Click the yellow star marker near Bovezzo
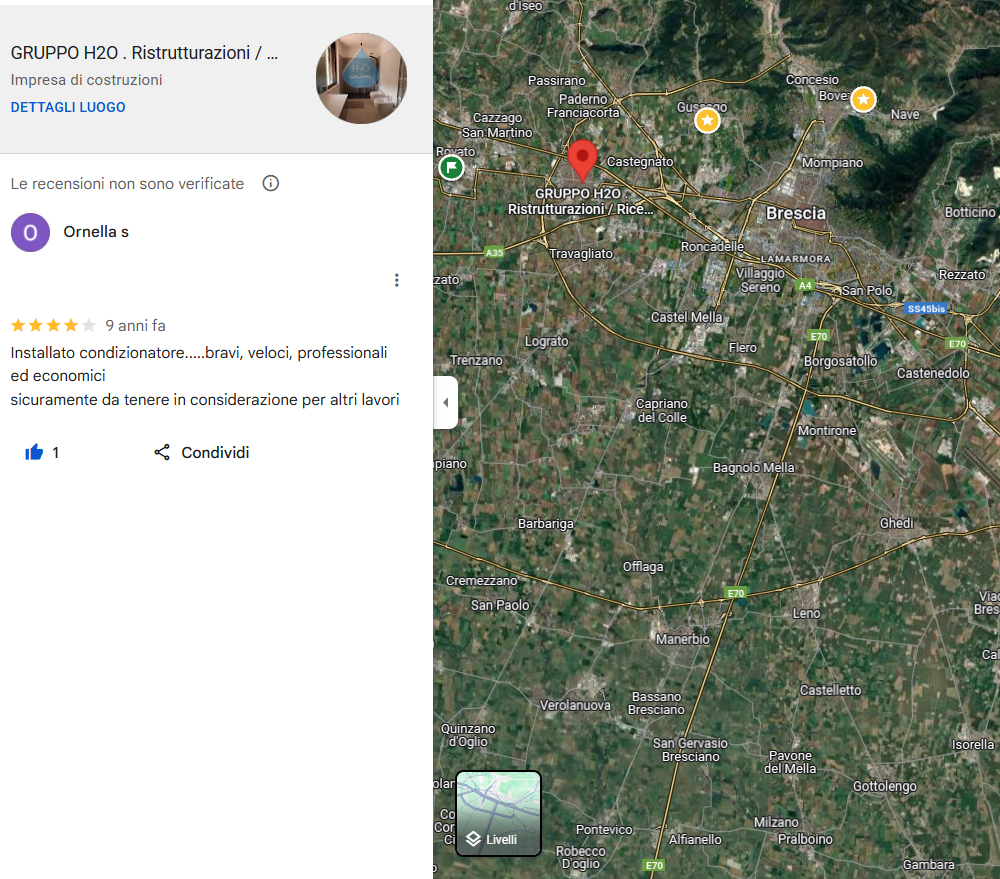Image resolution: width=1000 pixels, height=879 pixels. [863, 99]
